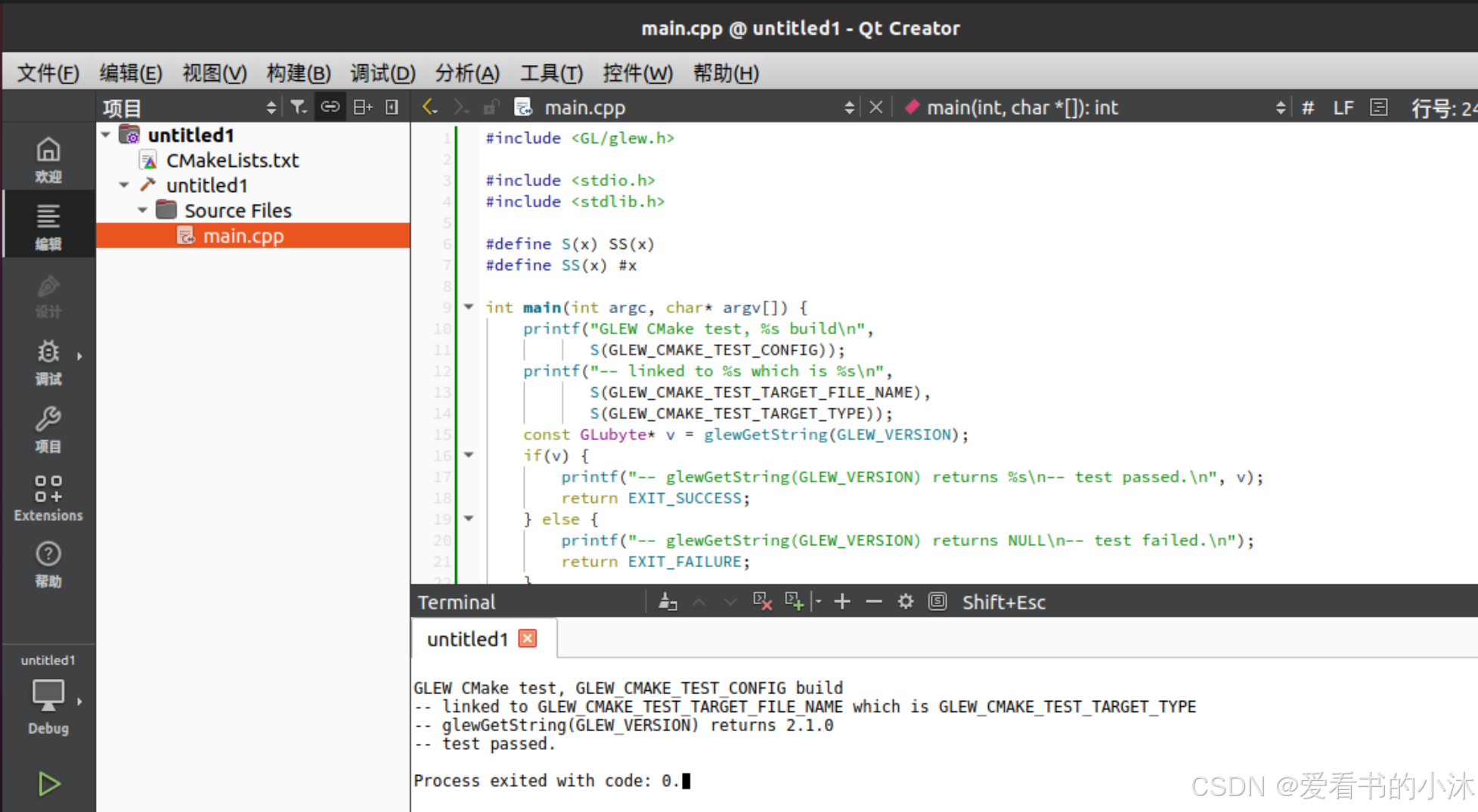Screen dimensions: 1478x812
Task: Open the 文件(F) menu
Action: point(48,73)
